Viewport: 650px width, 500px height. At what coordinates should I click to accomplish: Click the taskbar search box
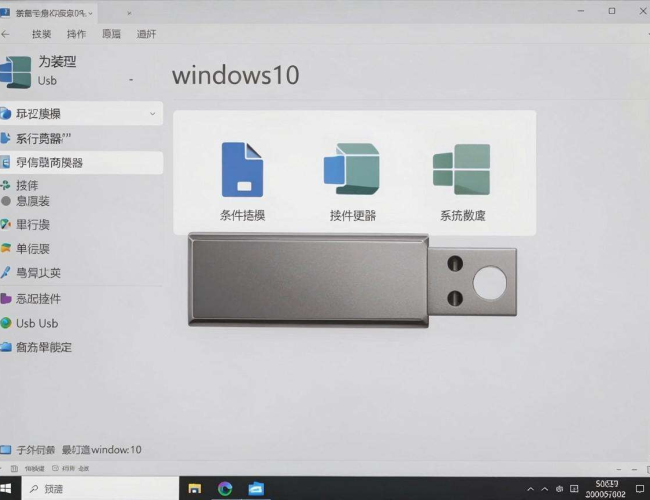(100, 489)
